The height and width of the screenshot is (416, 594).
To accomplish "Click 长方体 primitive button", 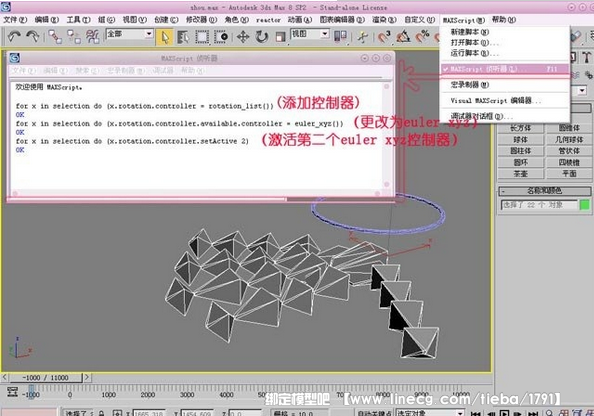I will coord(521,128).
